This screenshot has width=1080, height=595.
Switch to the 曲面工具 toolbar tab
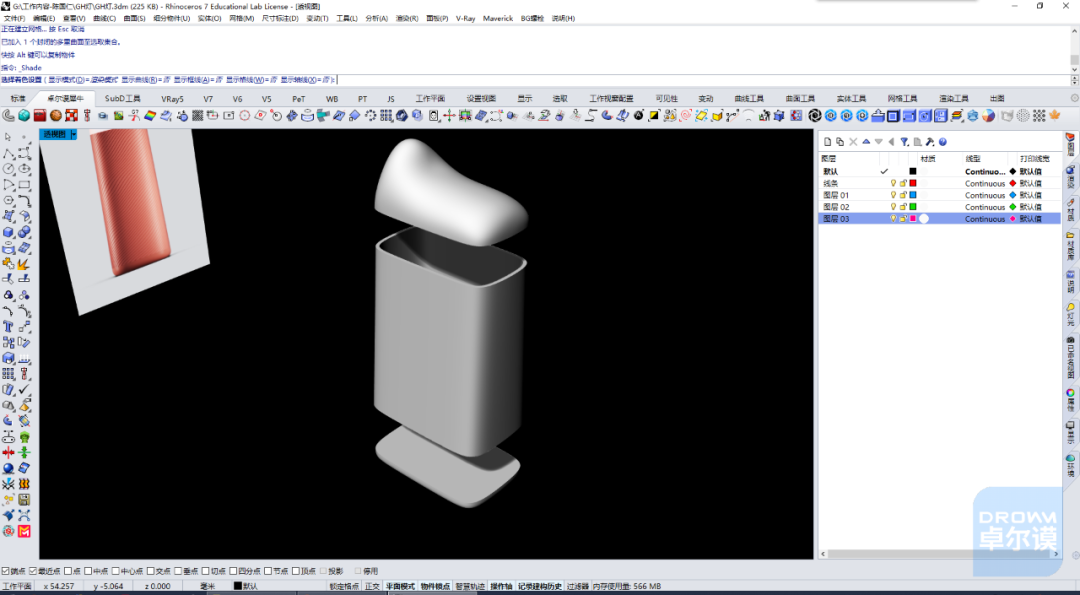pos(800,98)
